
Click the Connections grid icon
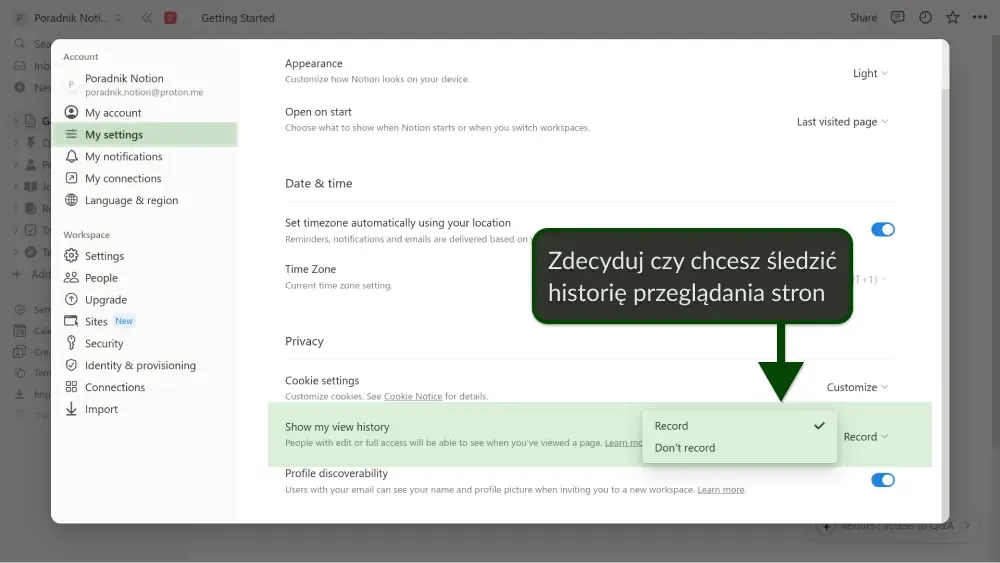[71, 387]
